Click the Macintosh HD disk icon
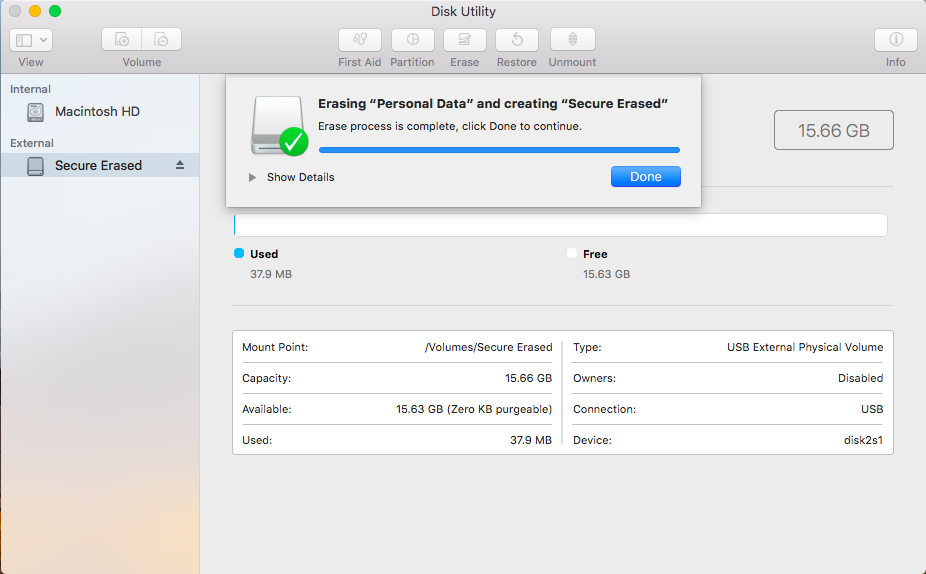The image size is (926, 574). (x=35, y=112)
